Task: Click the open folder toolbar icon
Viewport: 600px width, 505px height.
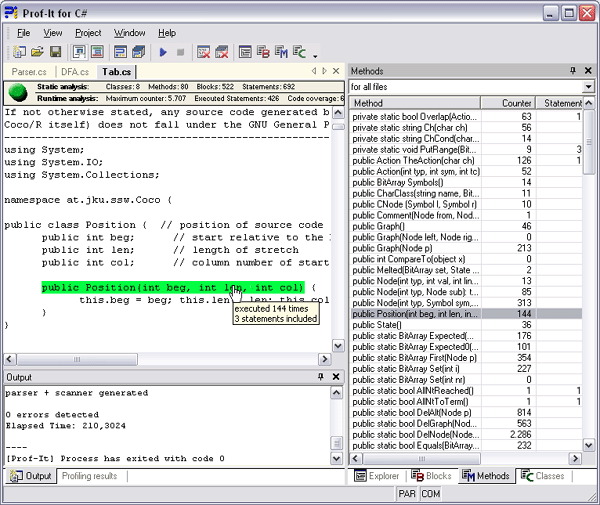Action: point(37,52)
